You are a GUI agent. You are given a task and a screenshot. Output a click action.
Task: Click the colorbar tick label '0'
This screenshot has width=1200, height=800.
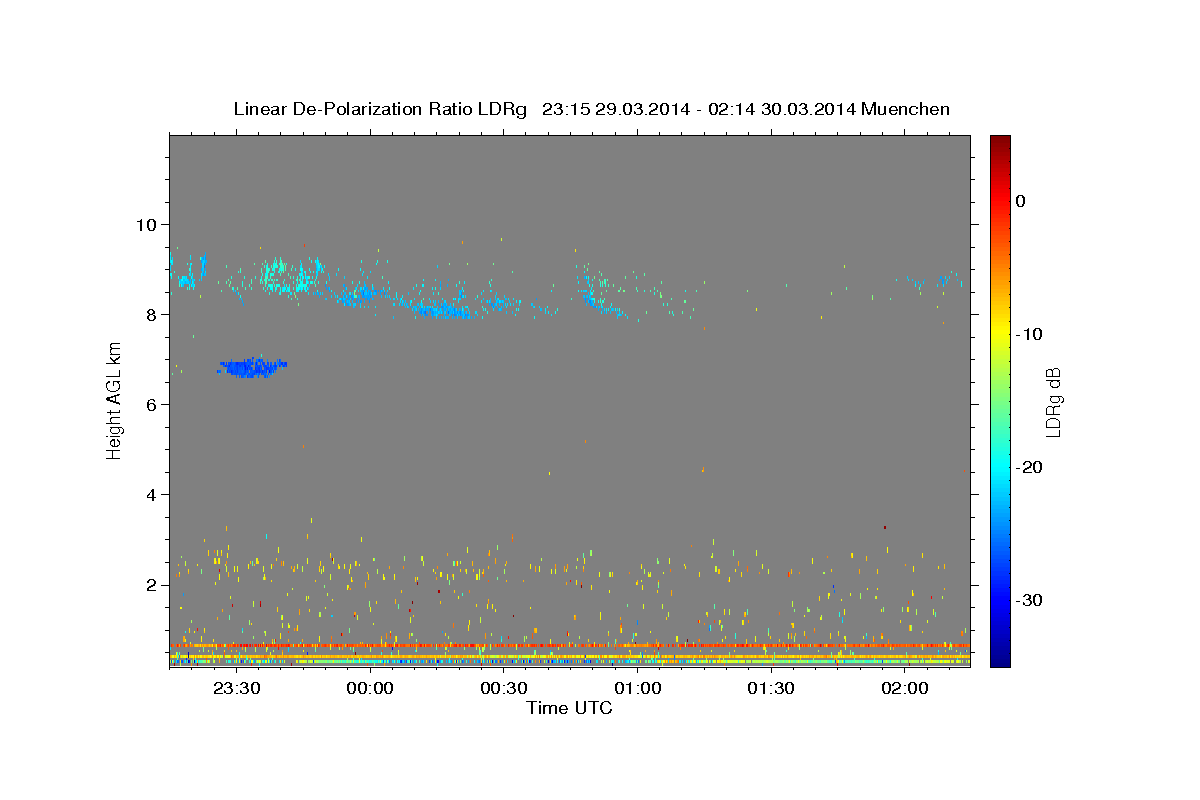pyautogui.click(x=1021, y=201)
